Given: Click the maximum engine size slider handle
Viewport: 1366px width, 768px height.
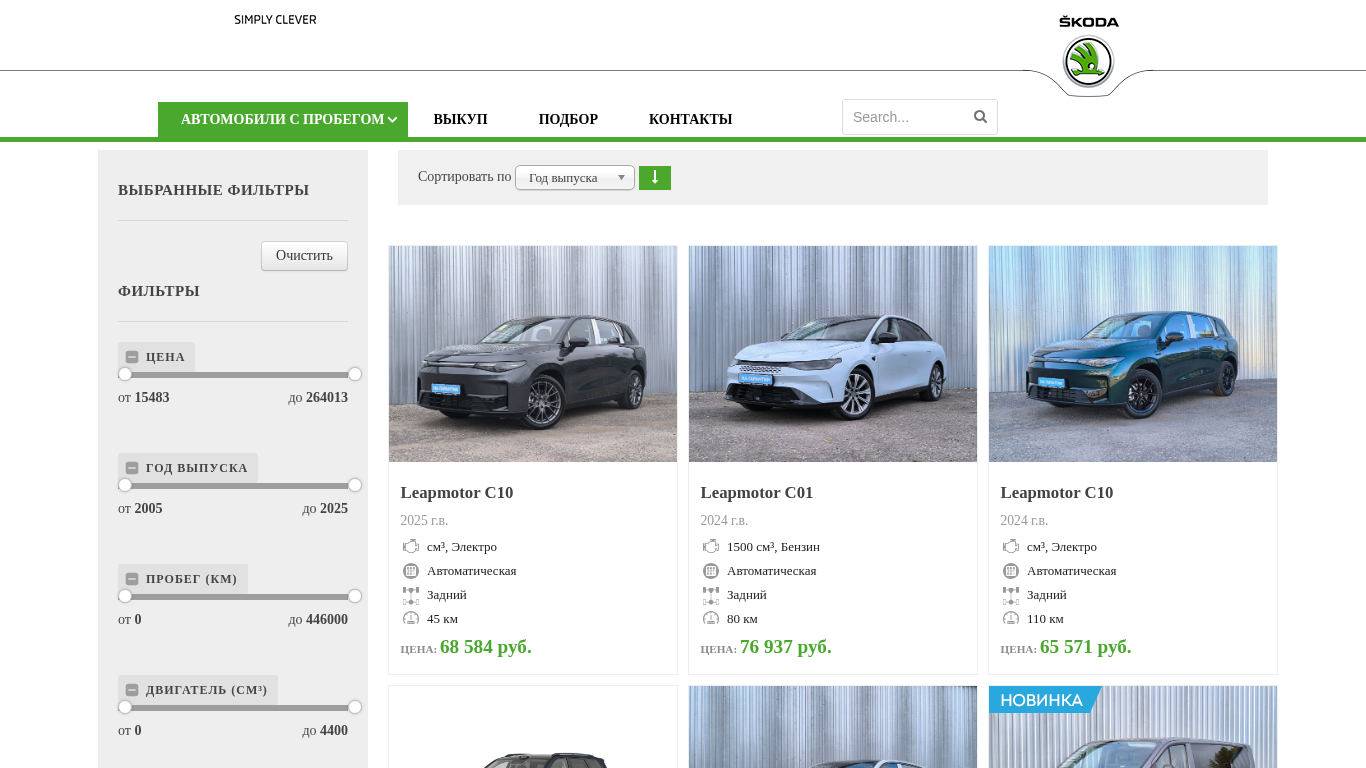Looking at the screenshot, I should 355,707.
